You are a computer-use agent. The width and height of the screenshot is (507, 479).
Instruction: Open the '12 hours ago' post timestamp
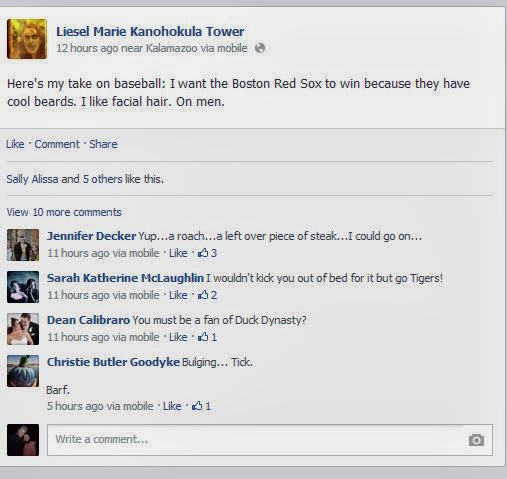[87, 48]
